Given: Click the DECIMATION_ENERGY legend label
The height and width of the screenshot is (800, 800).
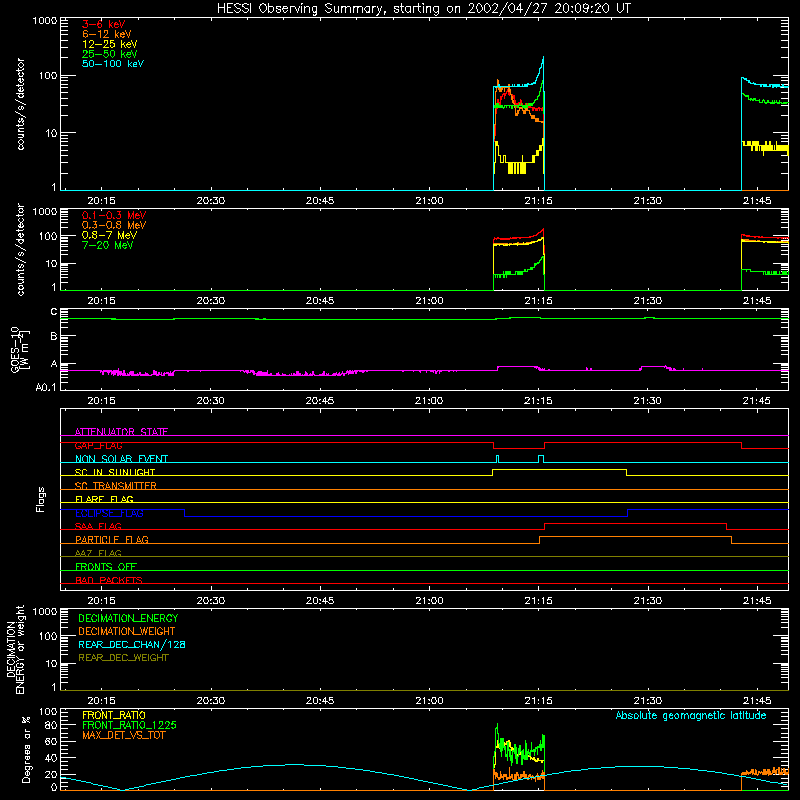Looking at the screenshot, I should (128, 618).
